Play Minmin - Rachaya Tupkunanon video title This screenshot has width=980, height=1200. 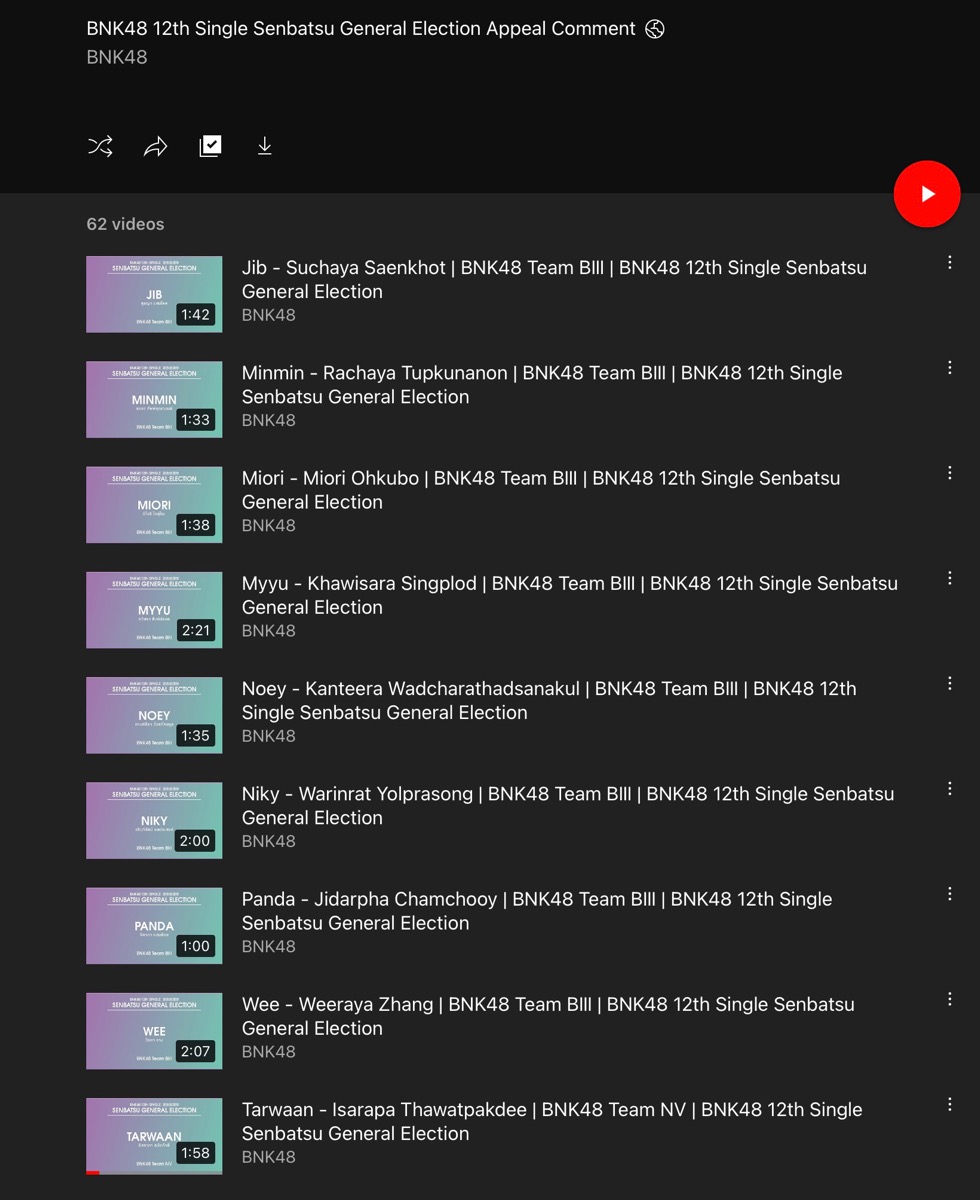tap(542, 385)
